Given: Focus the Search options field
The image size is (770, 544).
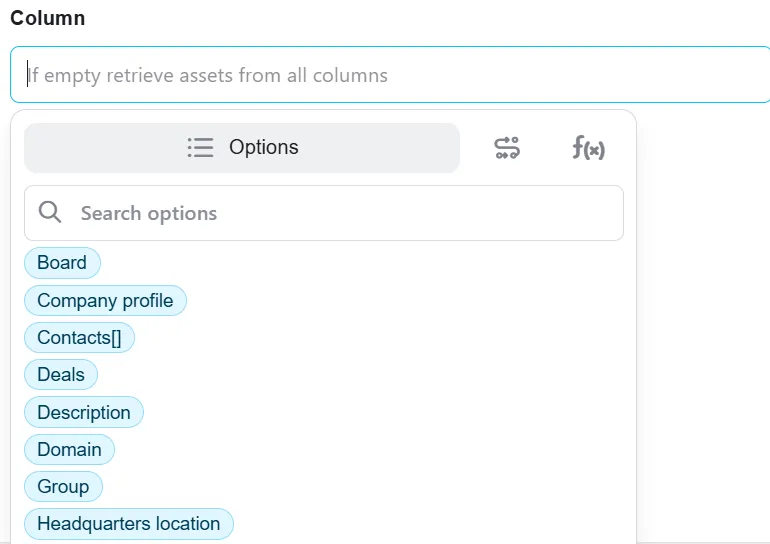Looking at the screenshot, I should [324, 213].
